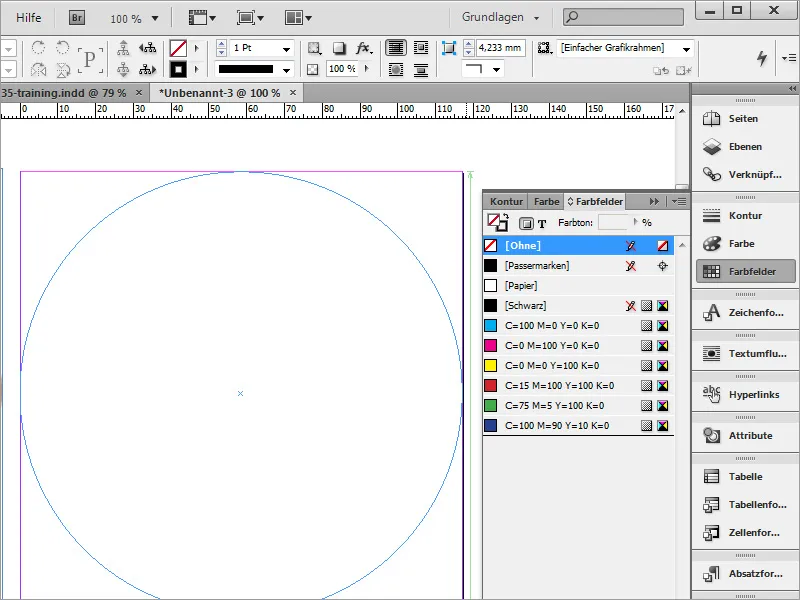Click select container icon
800x600 pixels.
123,48
